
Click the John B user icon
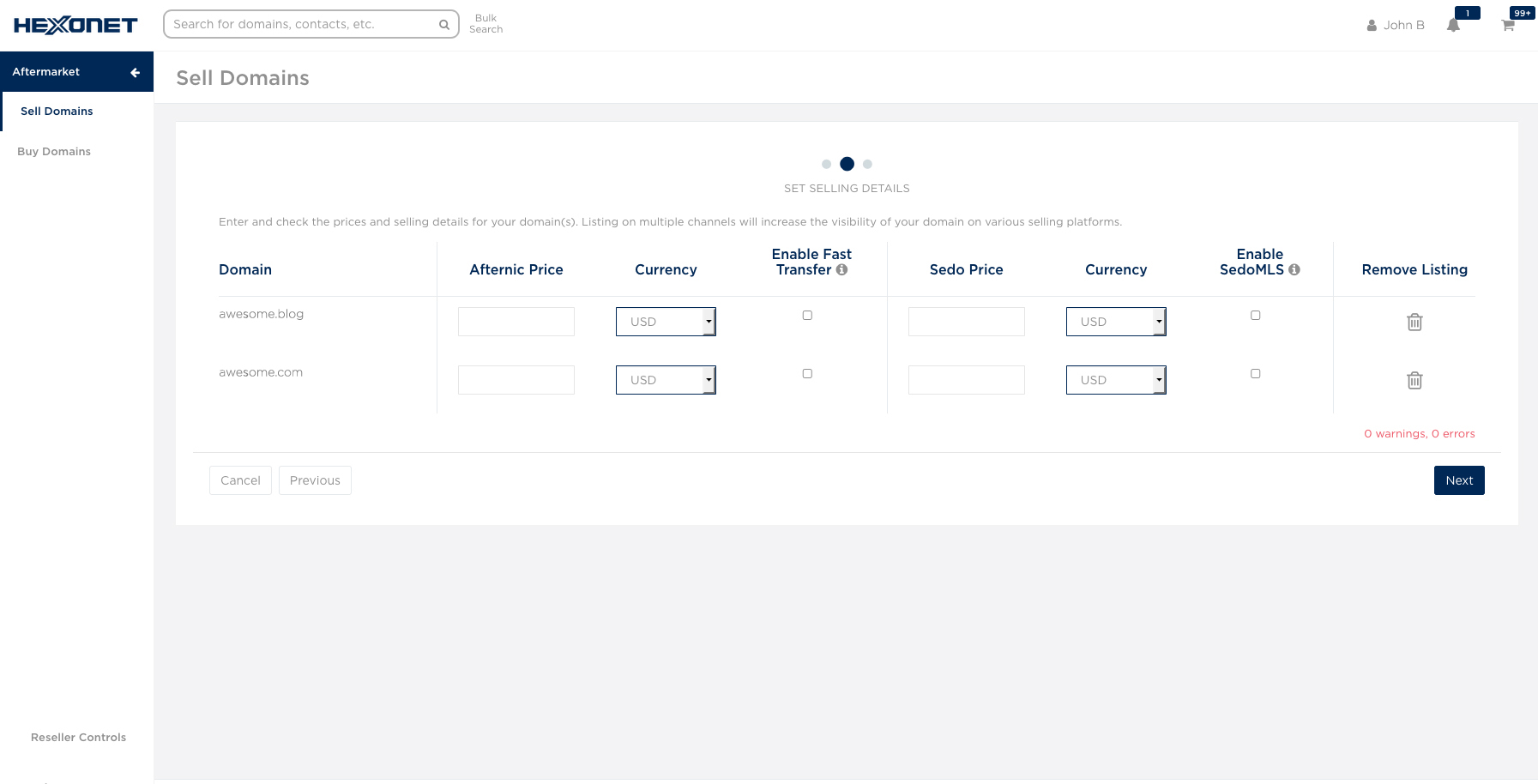pyautogui.click(x=1372, y=26)
